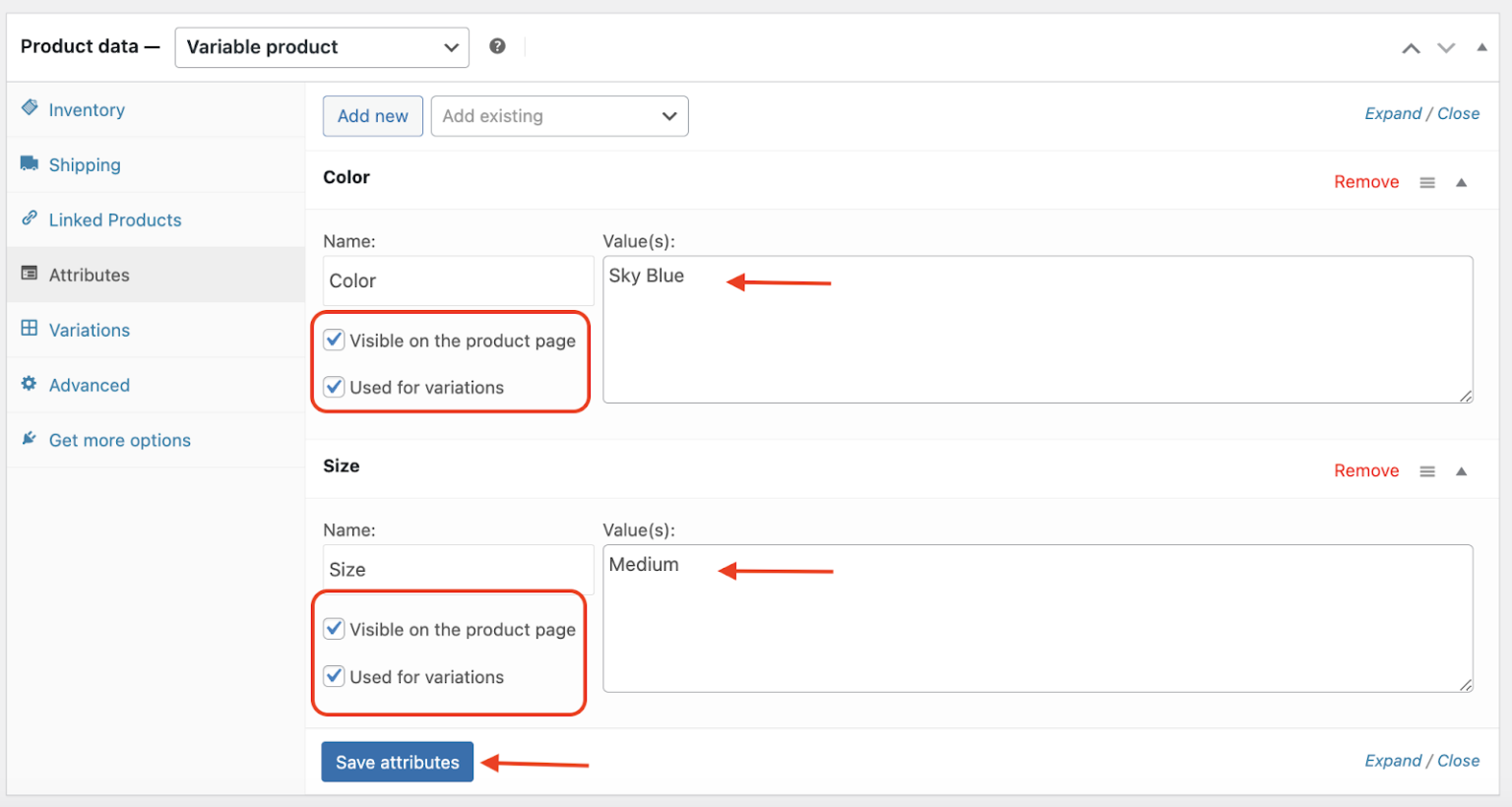Click the Attributes panel icon

pos(30,275)
